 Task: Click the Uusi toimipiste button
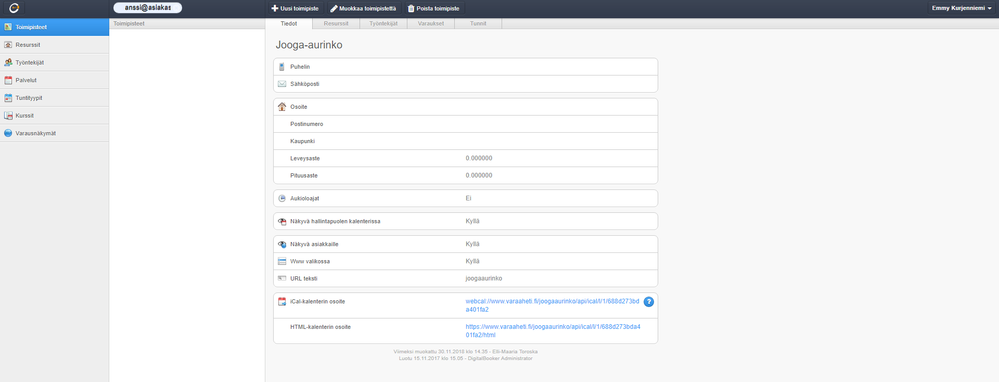(295, 9)
